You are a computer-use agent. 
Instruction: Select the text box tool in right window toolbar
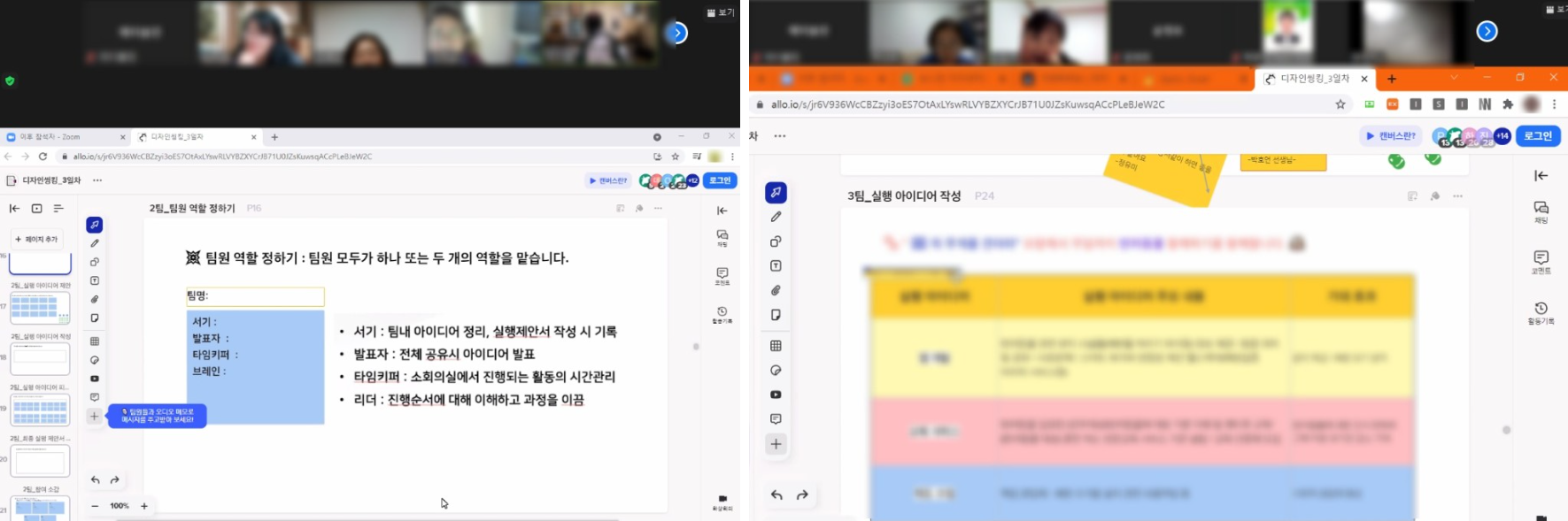click(x=776, y=266)
